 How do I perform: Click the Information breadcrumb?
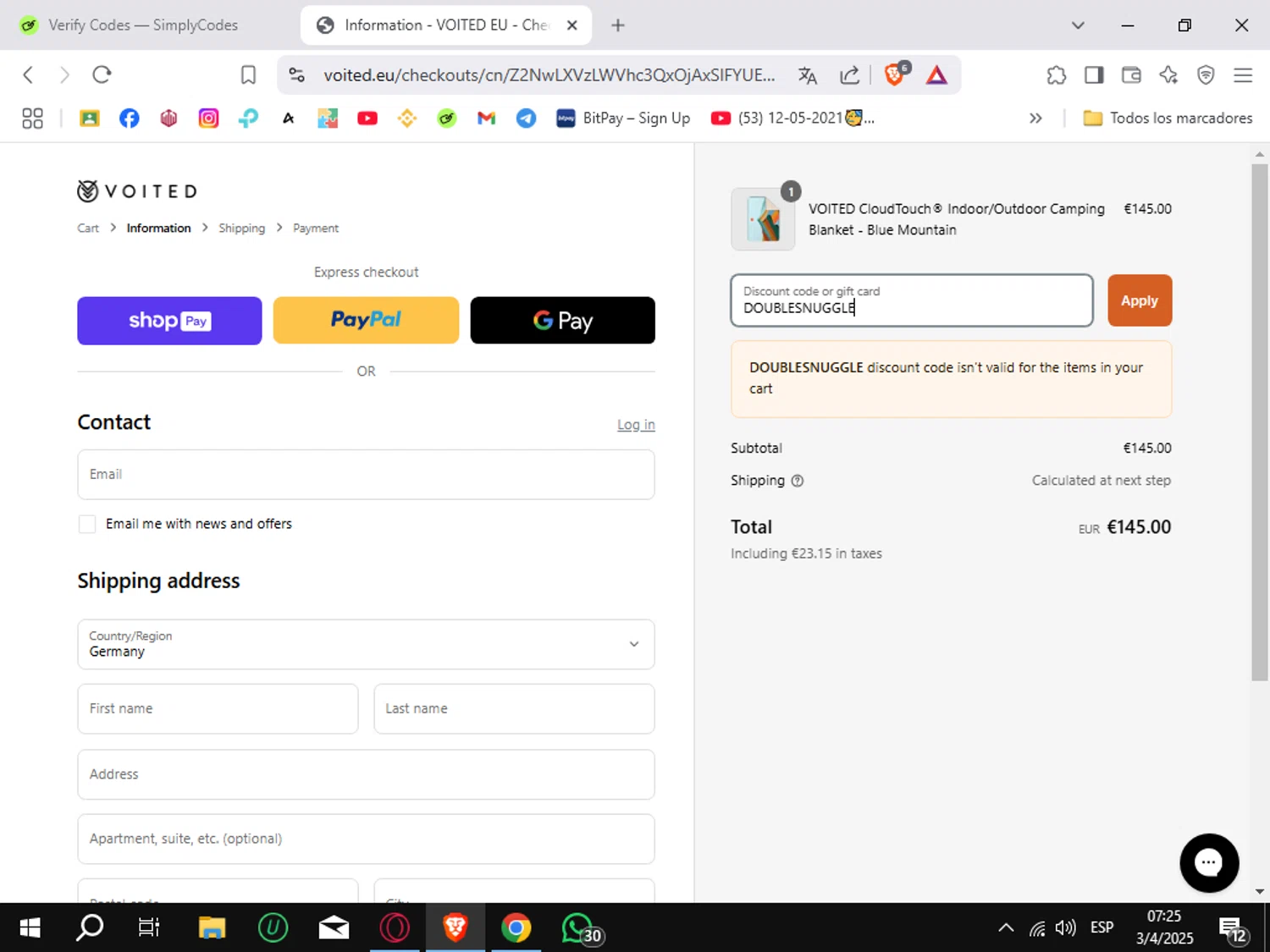coord(158,228)
